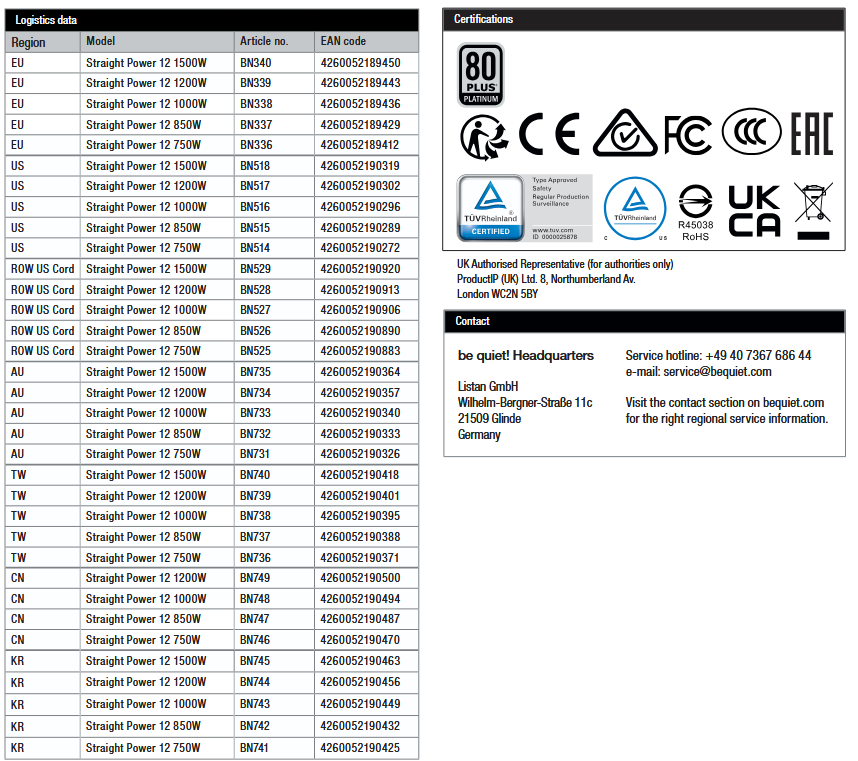Click article number BN731
This screenshot has width=858, height=761.
click(x=254, y=454)
